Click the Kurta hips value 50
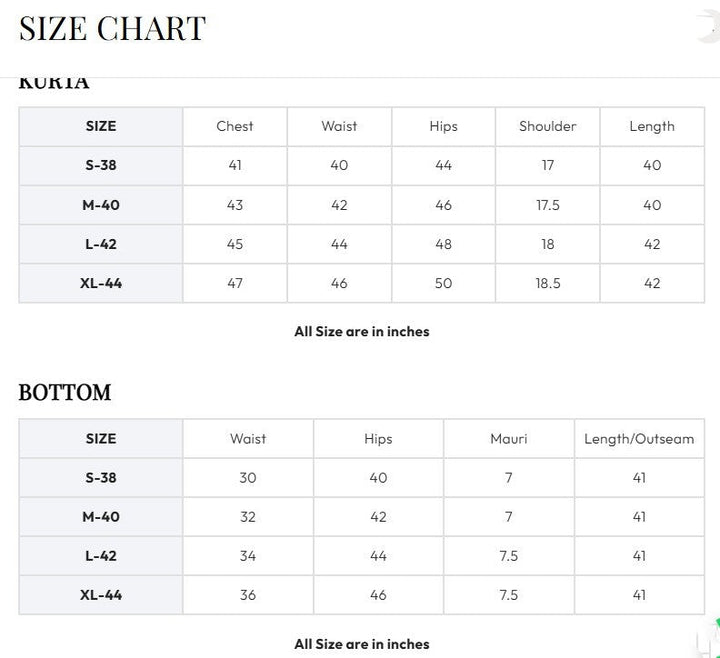 (444, 283)
